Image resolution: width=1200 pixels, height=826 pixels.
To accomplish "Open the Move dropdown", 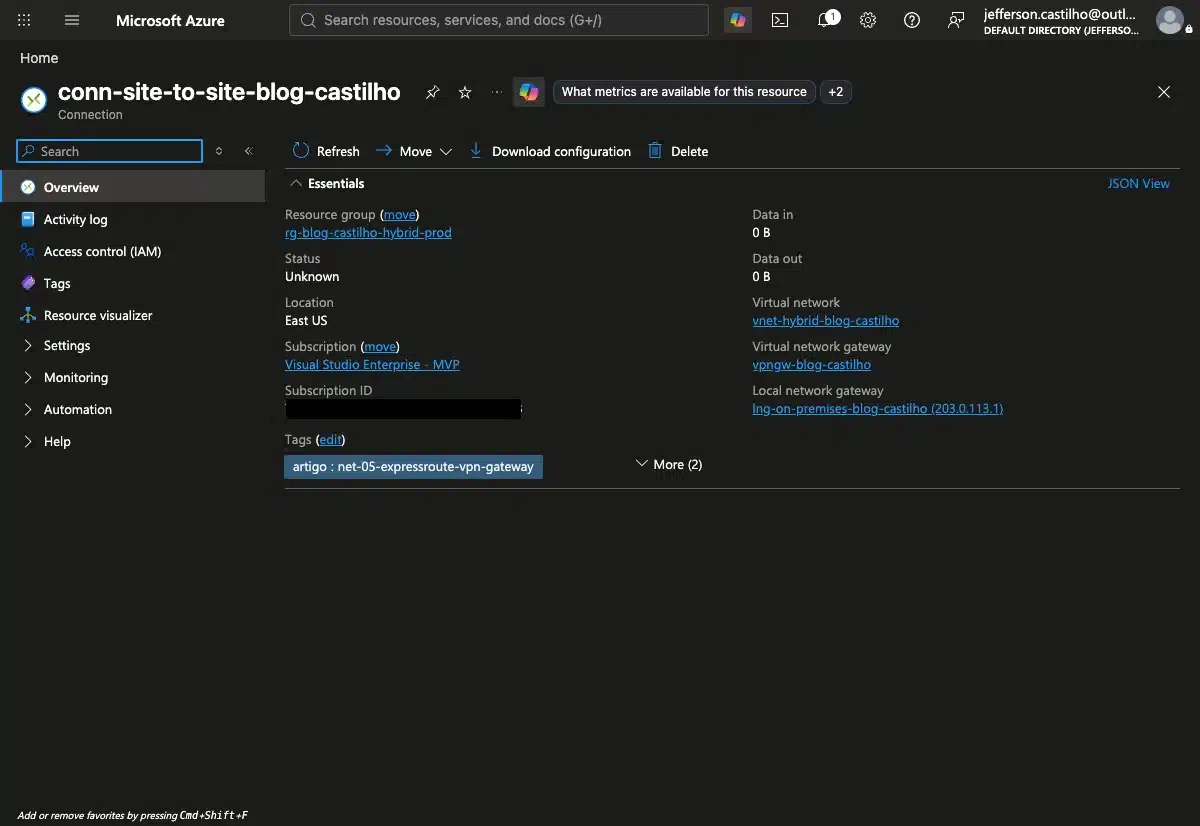I will (414, 151).
